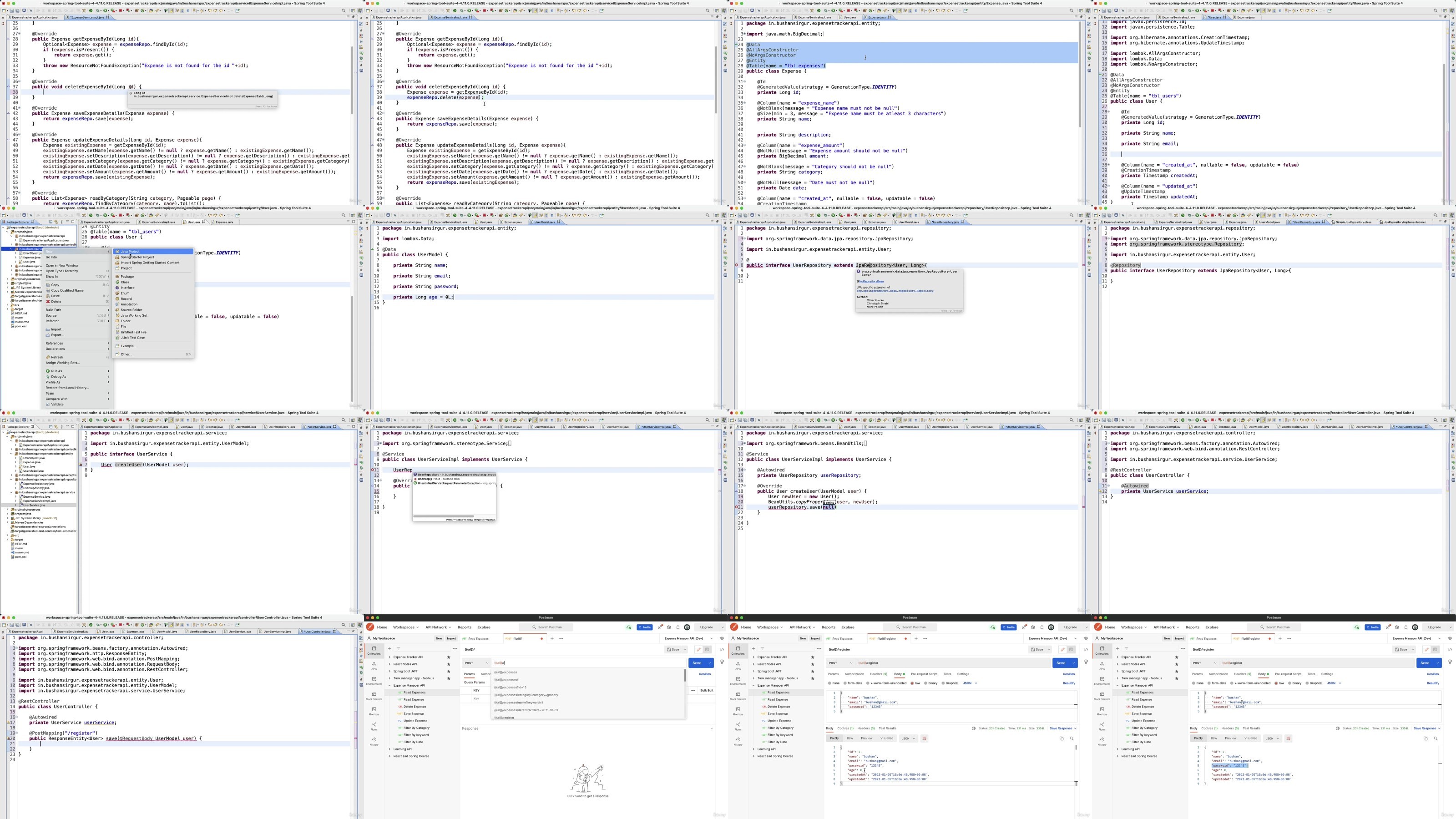Open Flows in Postman window showing URL suggestions
This screenshot has width=1456, height=819.
[374, 727]
